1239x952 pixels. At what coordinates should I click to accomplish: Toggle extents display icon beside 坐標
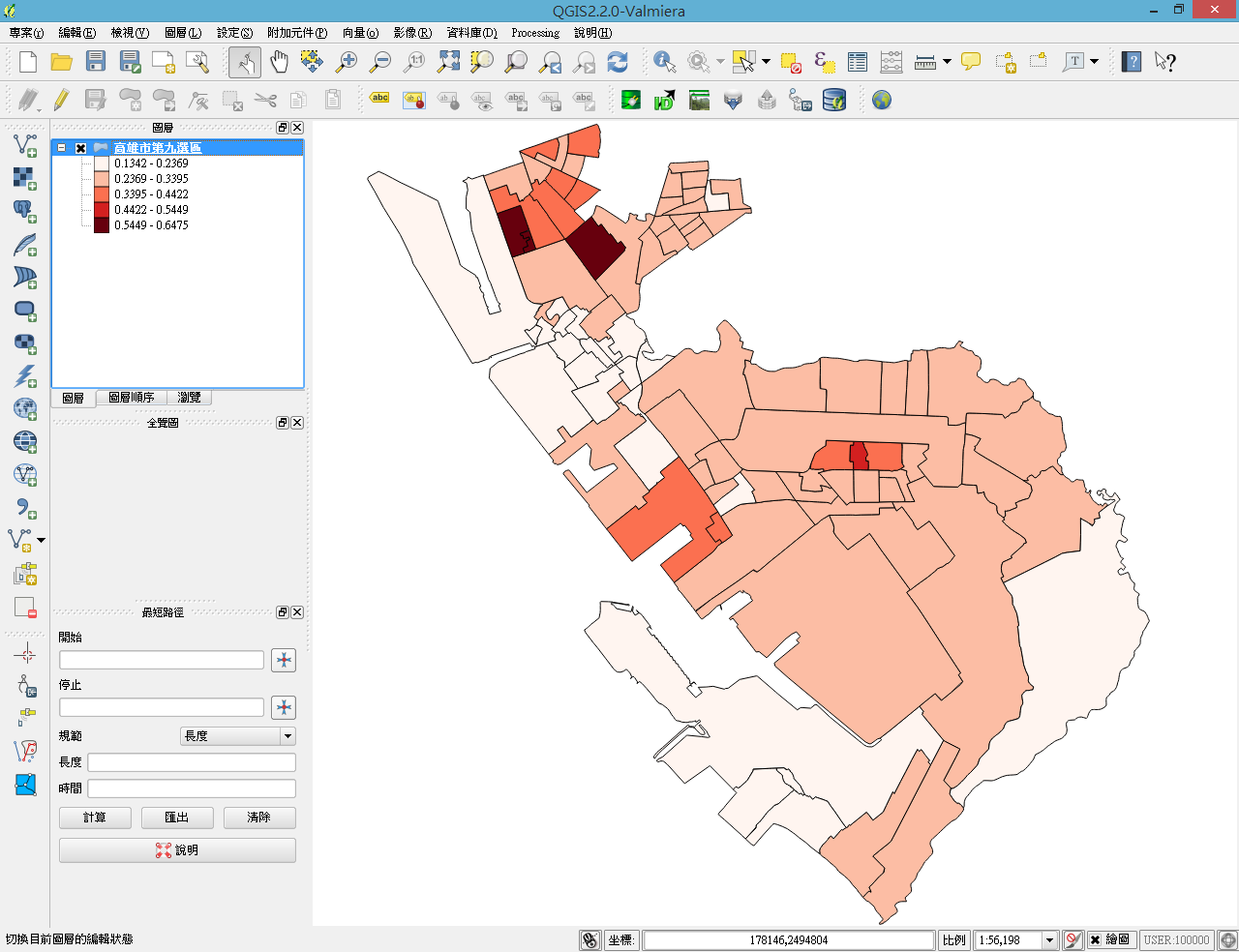[589, 939]
